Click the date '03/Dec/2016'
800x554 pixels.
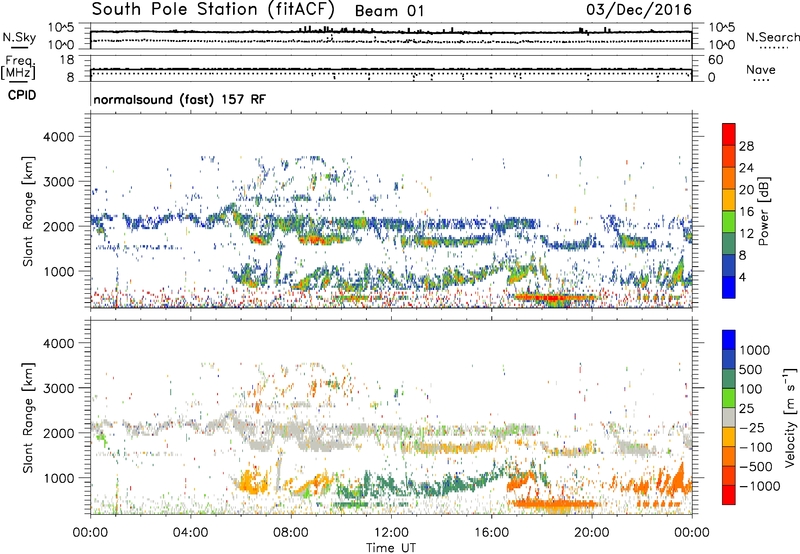coord(639,10)
